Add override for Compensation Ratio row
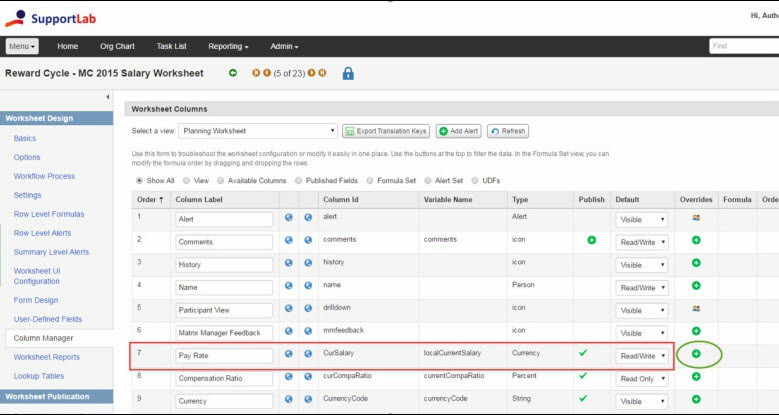Viewport: 779px width, 415px height. pos(696,377)
